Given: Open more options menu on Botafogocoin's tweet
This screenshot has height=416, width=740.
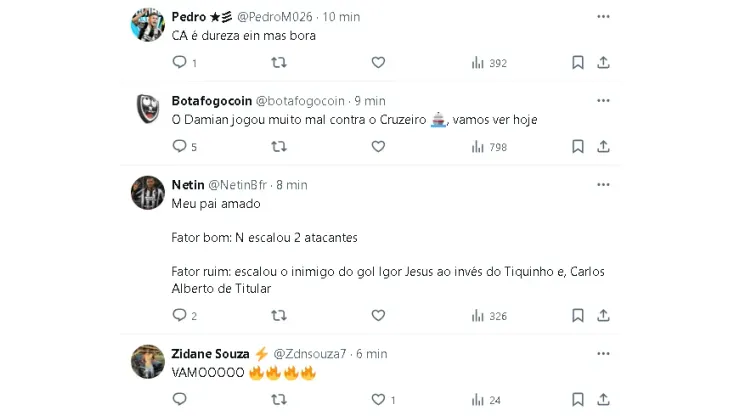Looking at the screenshot, I should (603, 101).
